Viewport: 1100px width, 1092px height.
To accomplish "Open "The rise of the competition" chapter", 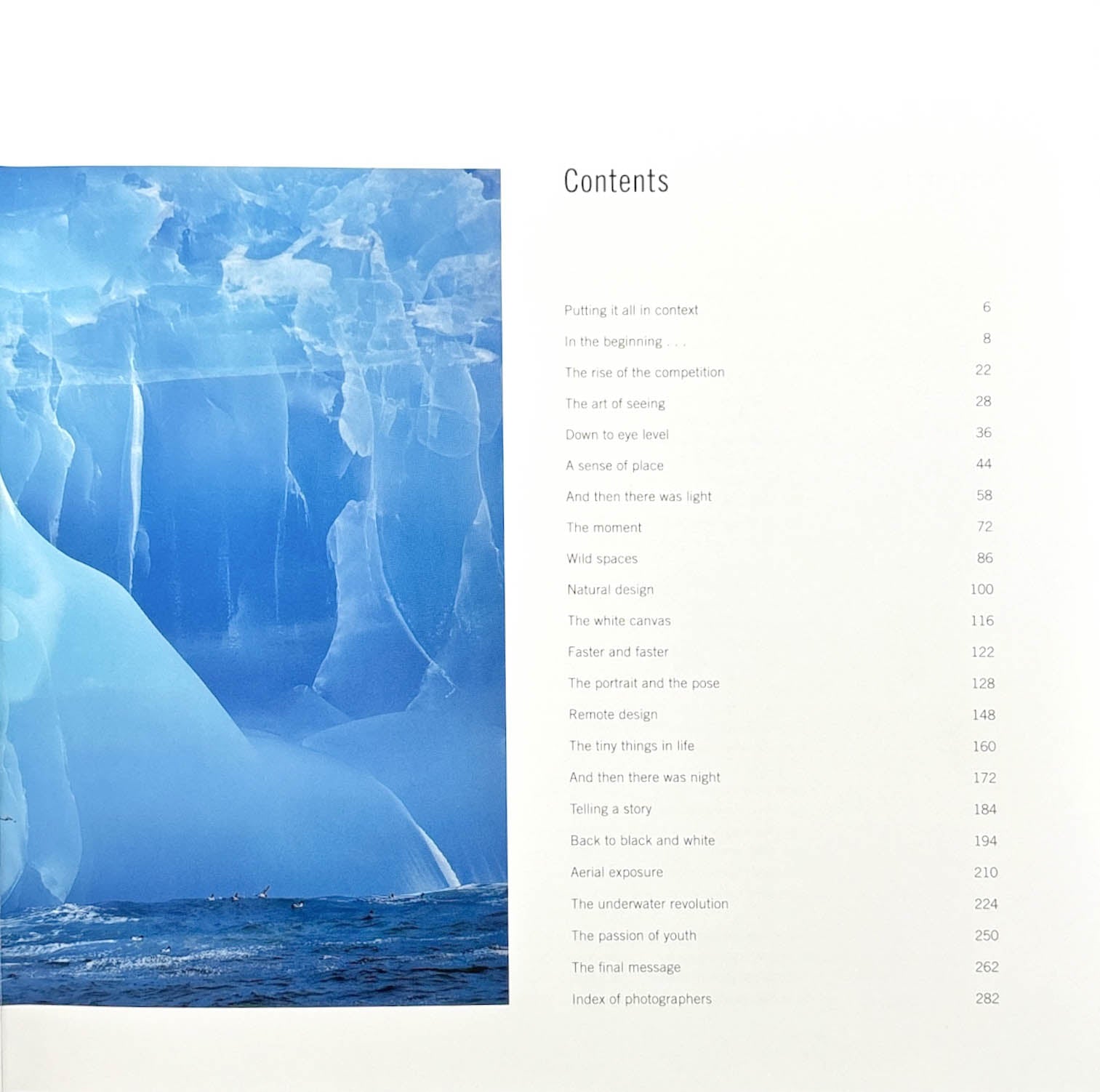I will 646,372.
